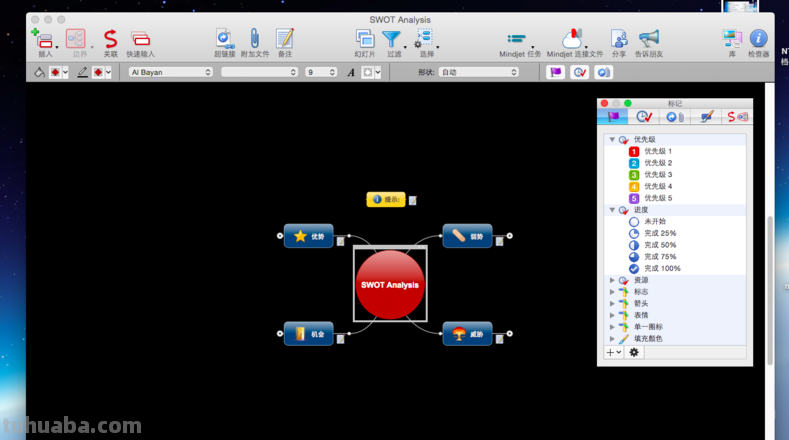
Task: Open the 库 library icon
Action: pyautogui.click(x=731, y=39)
